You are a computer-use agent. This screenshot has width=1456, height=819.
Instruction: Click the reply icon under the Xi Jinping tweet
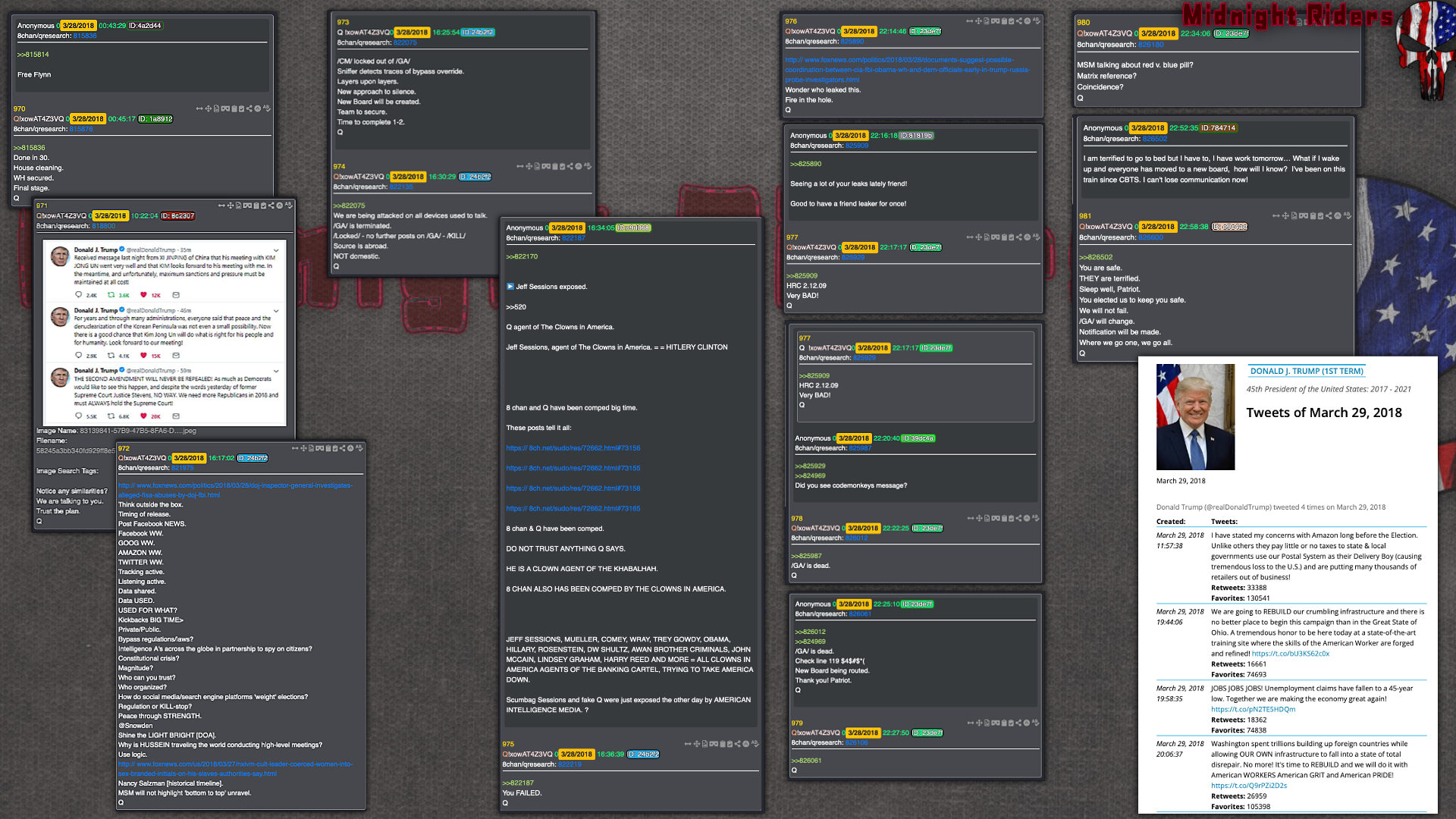tap(78, 295)
